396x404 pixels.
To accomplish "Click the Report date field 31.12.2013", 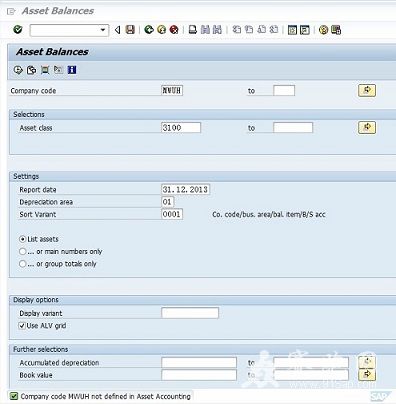I will pyautogui.click(x=185, y=189).
